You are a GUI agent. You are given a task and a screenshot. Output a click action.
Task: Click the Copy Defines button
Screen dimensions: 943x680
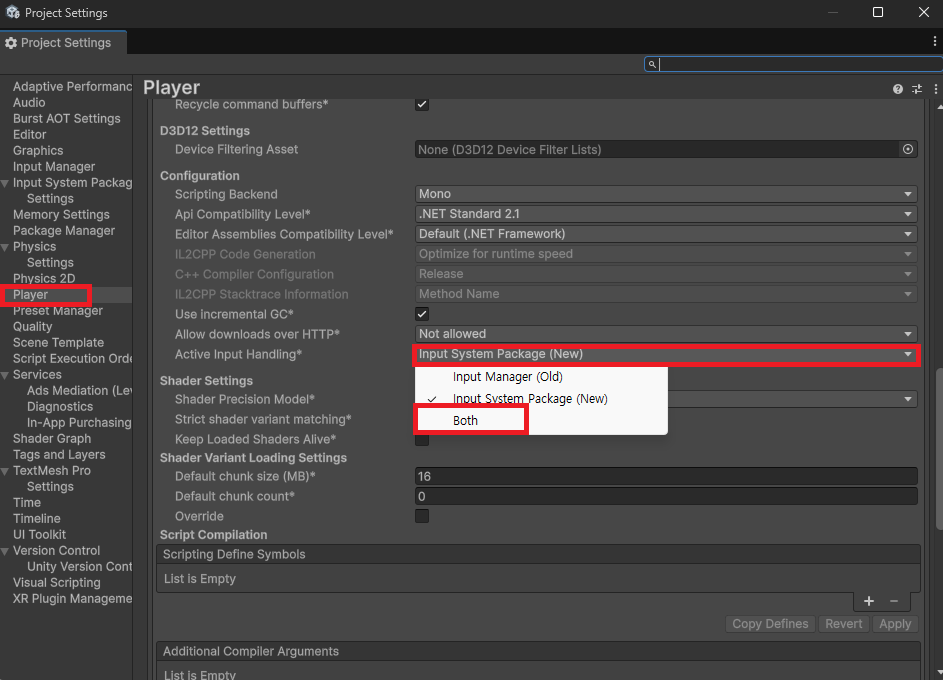(x=770, y=624)
